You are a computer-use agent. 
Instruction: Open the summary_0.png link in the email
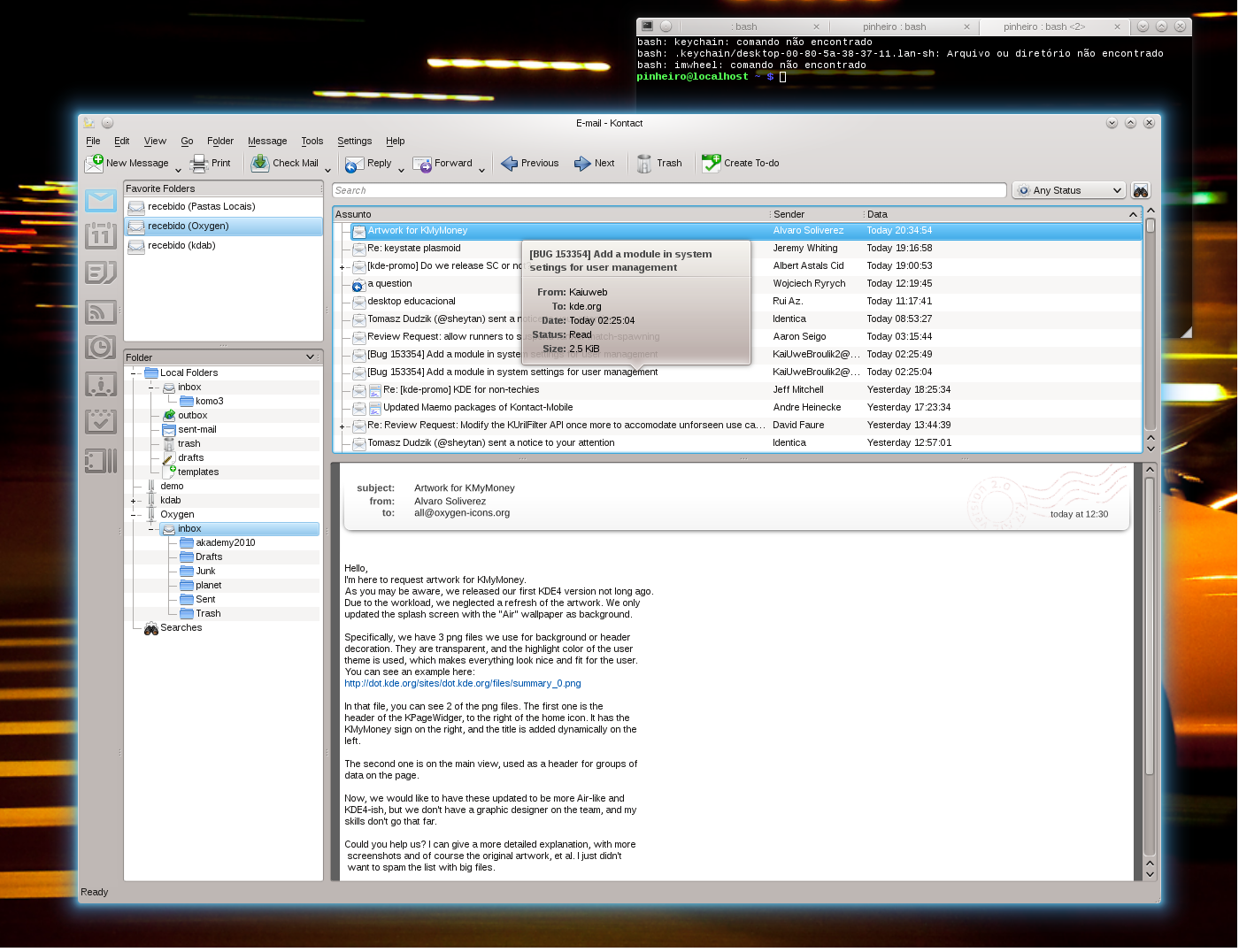point(462,684)
